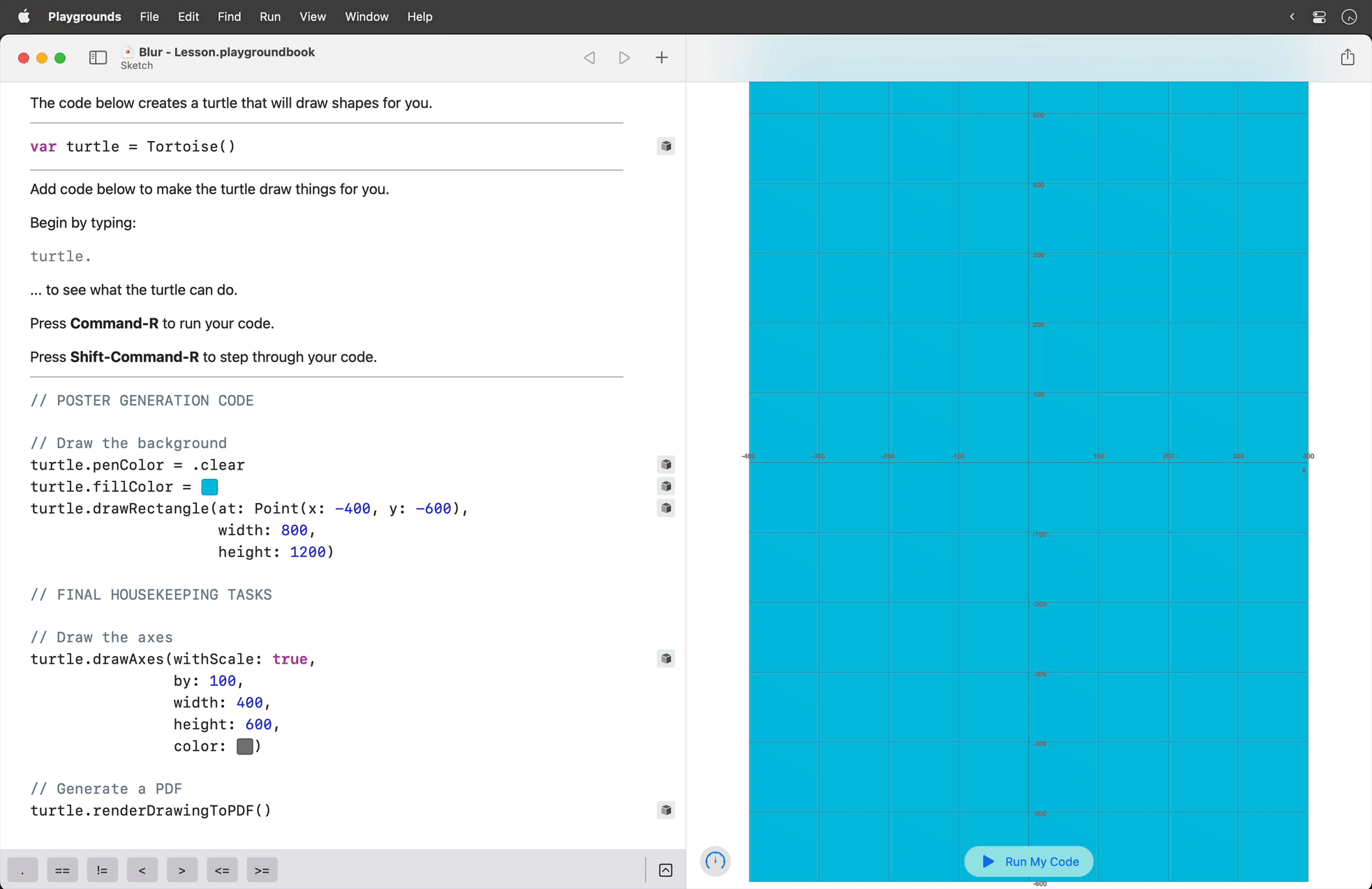1372x889 pixels.
Task: Toggle the sidebar visibility
Action: tap(98, 57)
